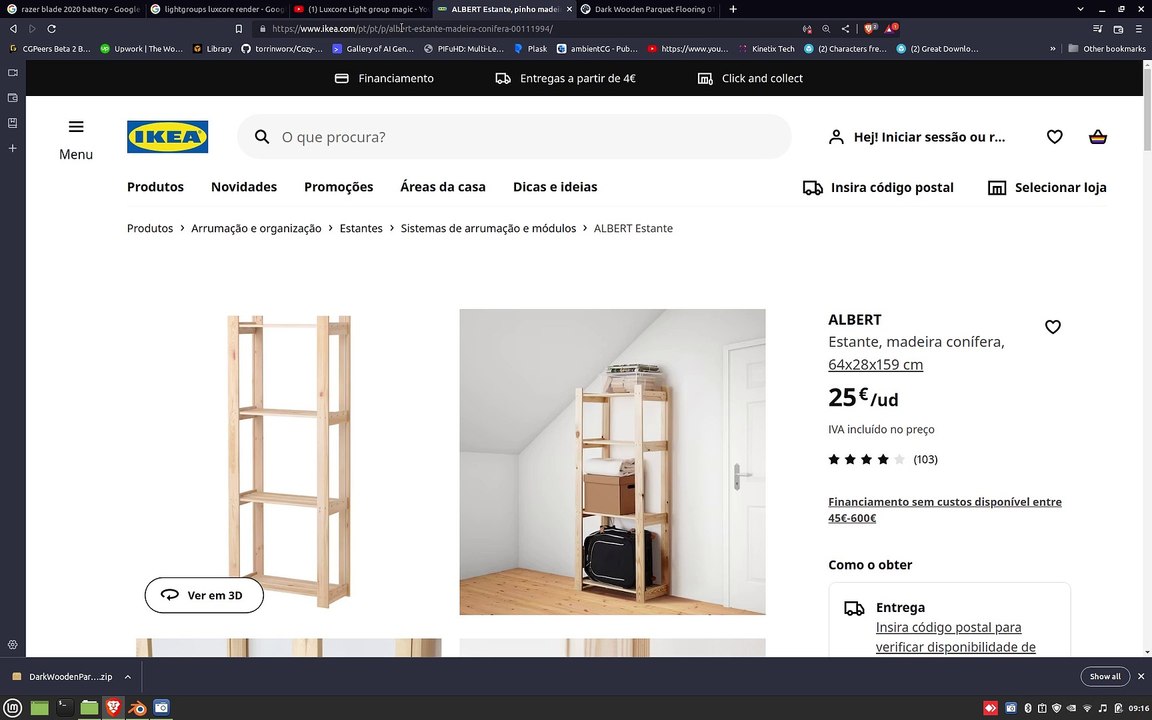Screen dimensions: 1152x720
Task: Go to the IKEA logo homepage
Action: 168,137
